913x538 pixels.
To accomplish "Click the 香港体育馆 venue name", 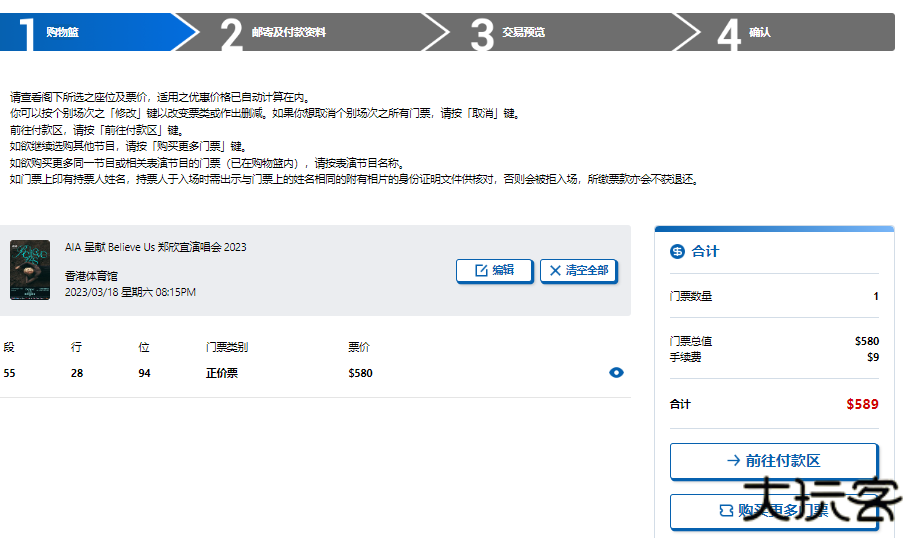I will 91,275.
